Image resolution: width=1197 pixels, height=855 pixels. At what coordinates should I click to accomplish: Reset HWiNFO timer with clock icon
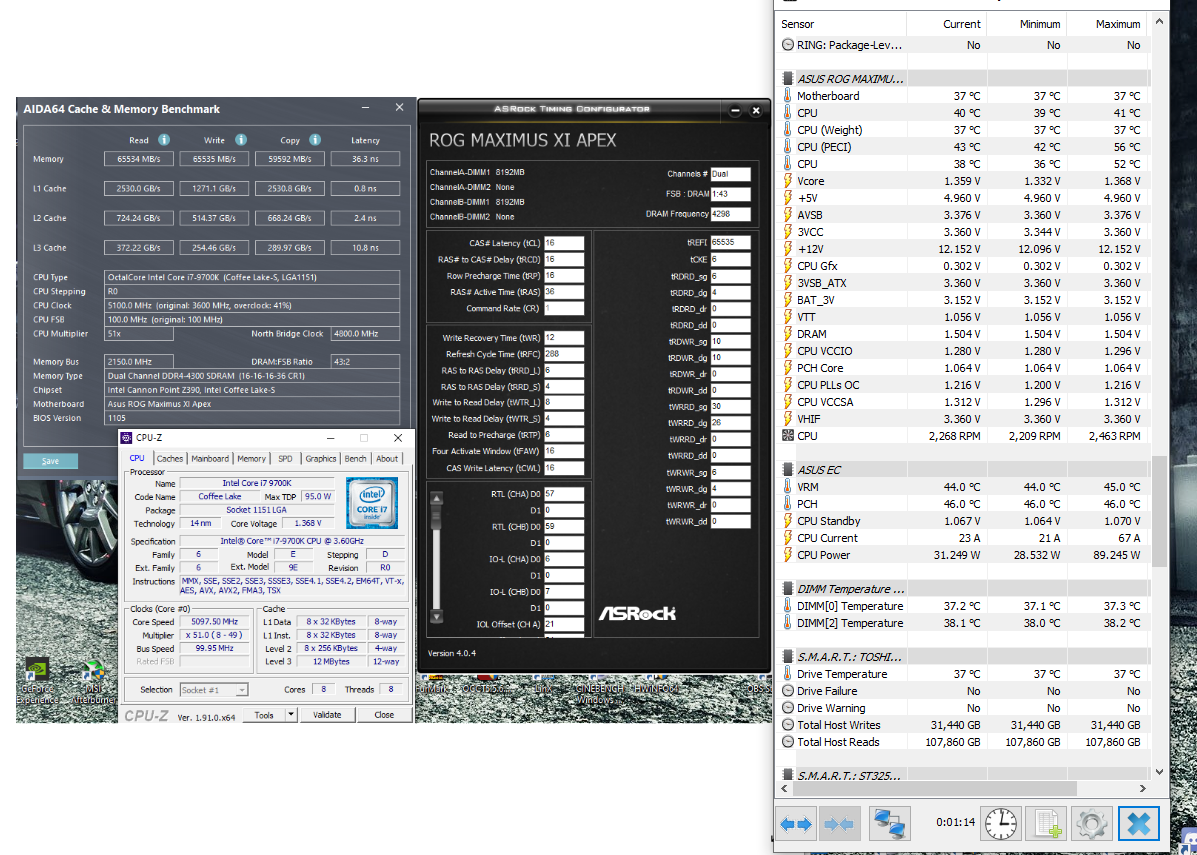[x=1001, y=824]
